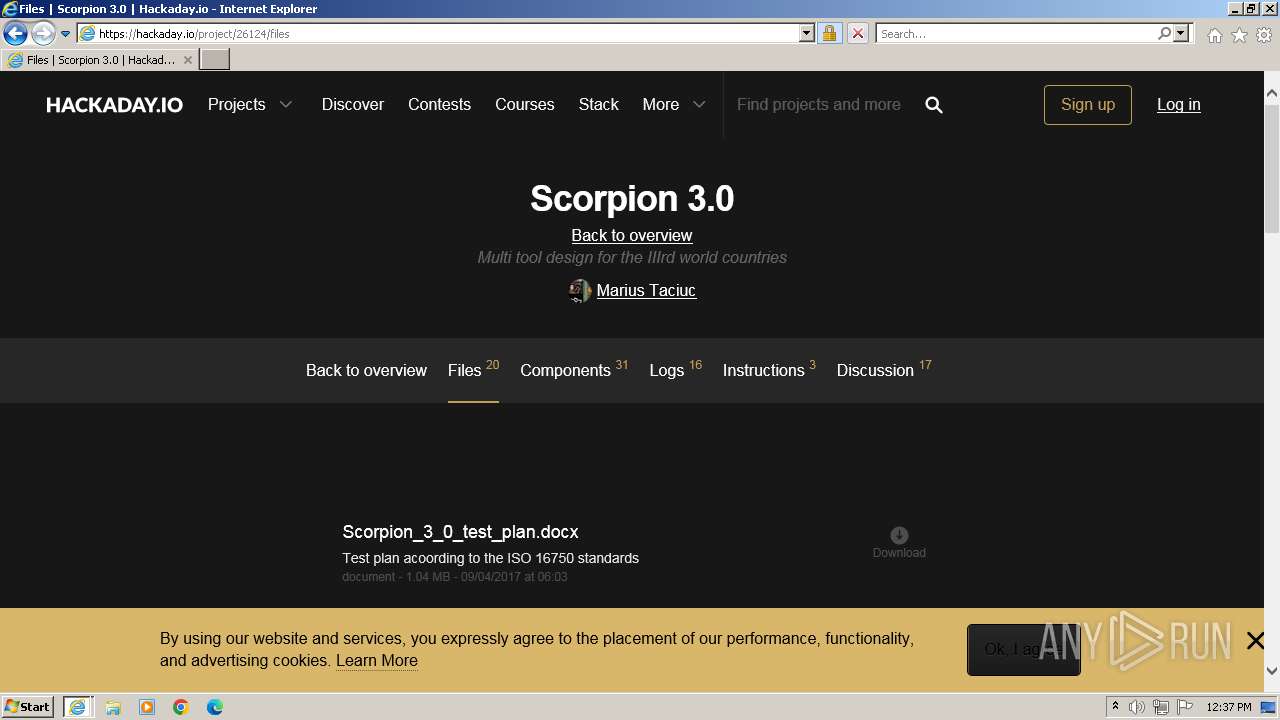Click the Show desktop button
Viewport: 1280px width, 720px height.
(1269, 707)
